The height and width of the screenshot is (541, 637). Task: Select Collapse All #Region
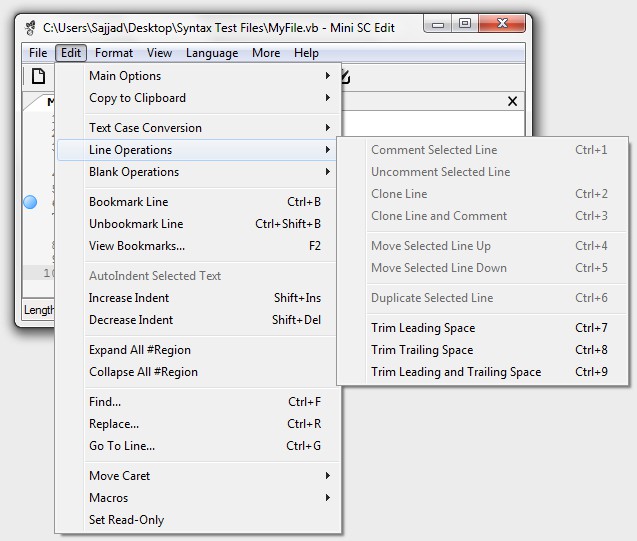[x=197, y=372]
